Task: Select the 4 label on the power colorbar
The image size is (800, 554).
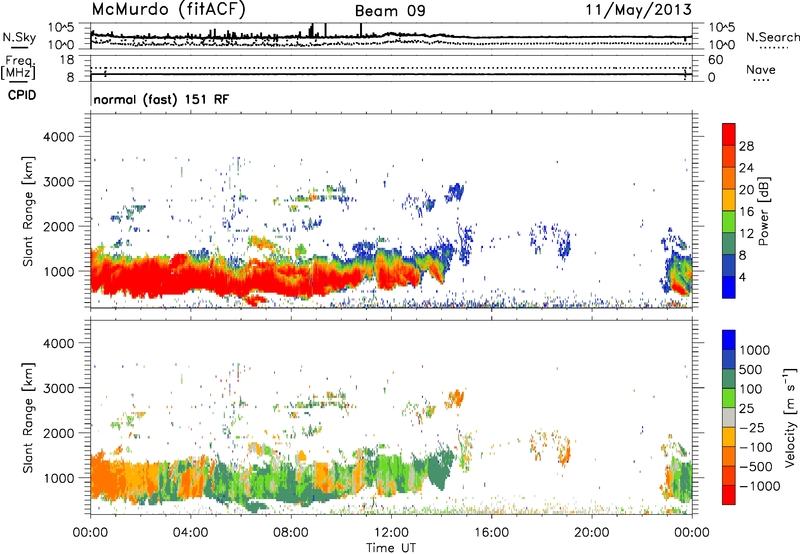Action: click(743, 278)
